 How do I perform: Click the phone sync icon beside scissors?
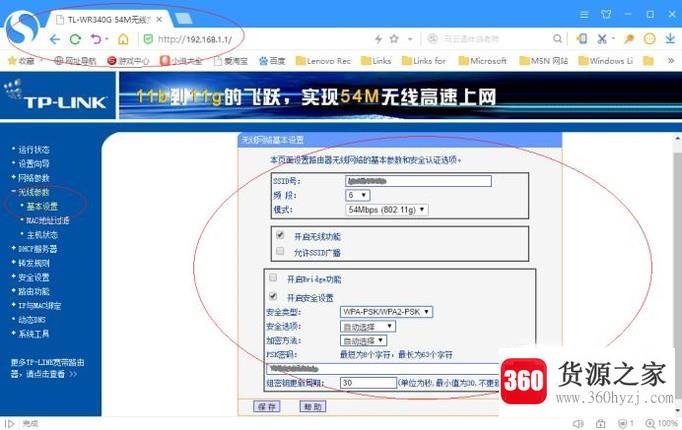point(582,39)
